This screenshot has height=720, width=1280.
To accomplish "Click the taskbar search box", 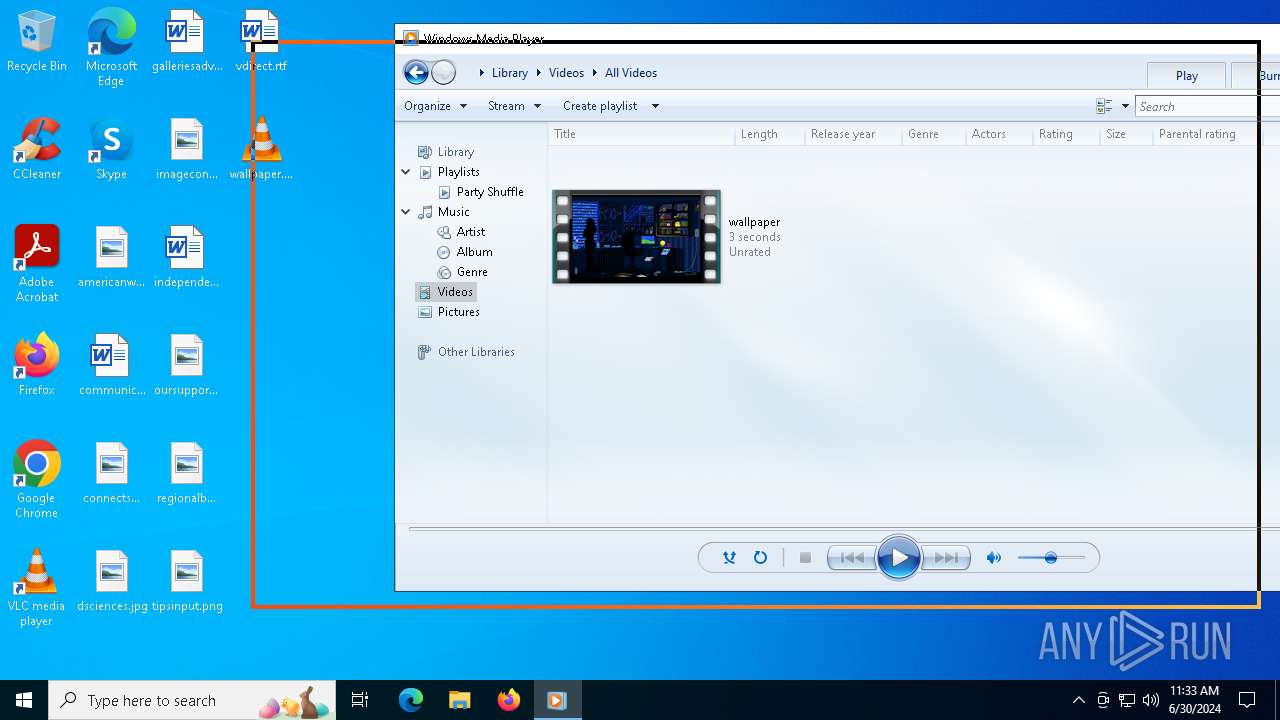I will pyautogui.click(x=192, y=700).
